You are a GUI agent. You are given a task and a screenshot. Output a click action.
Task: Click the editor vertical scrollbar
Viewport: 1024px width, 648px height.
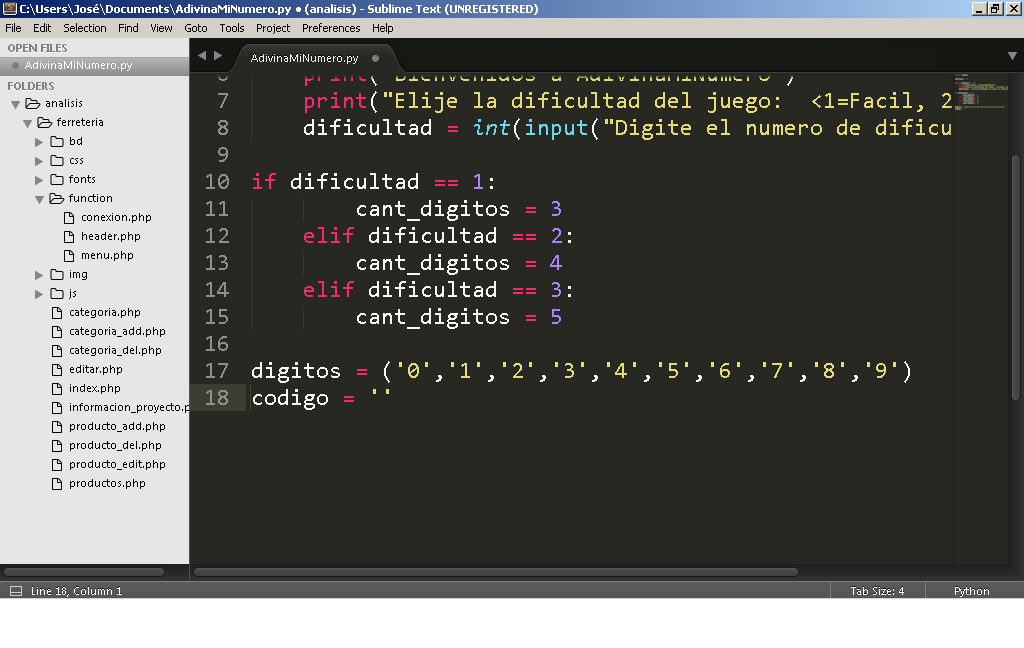tap(1016, 277)
